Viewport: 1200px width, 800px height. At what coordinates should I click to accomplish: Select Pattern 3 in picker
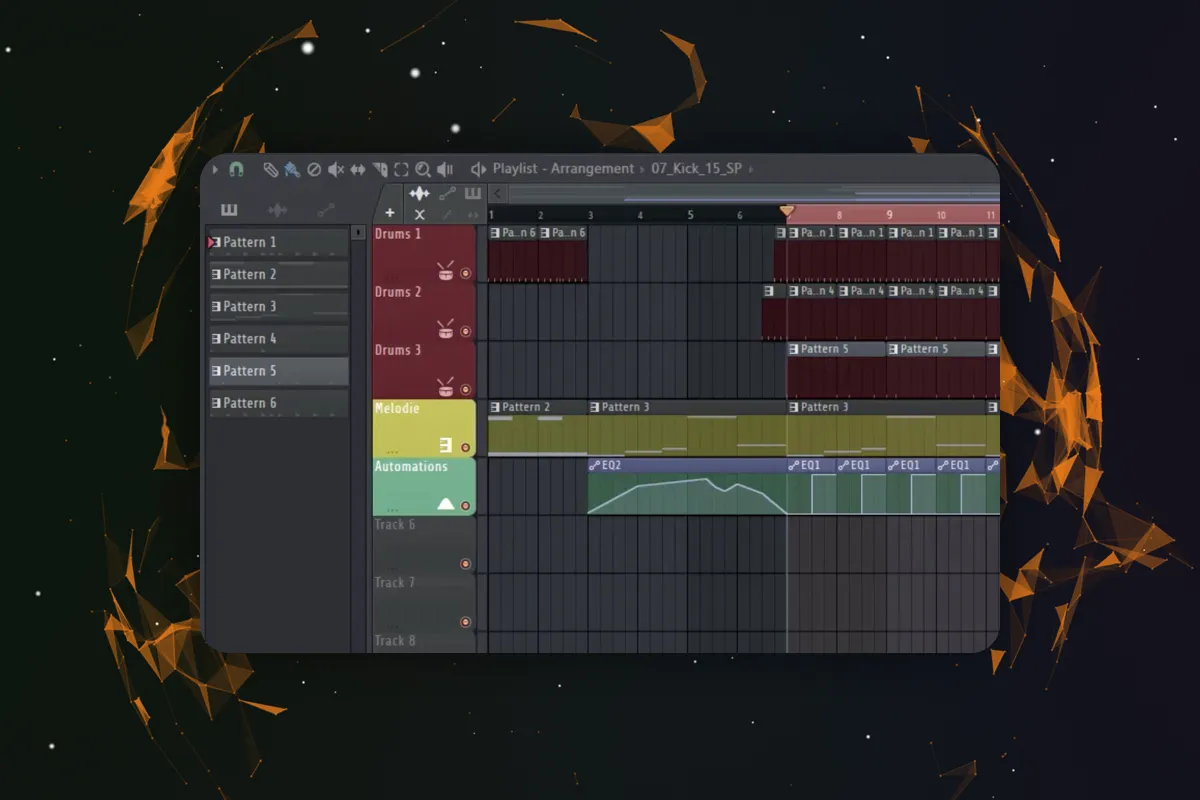[x=278, y=306]
